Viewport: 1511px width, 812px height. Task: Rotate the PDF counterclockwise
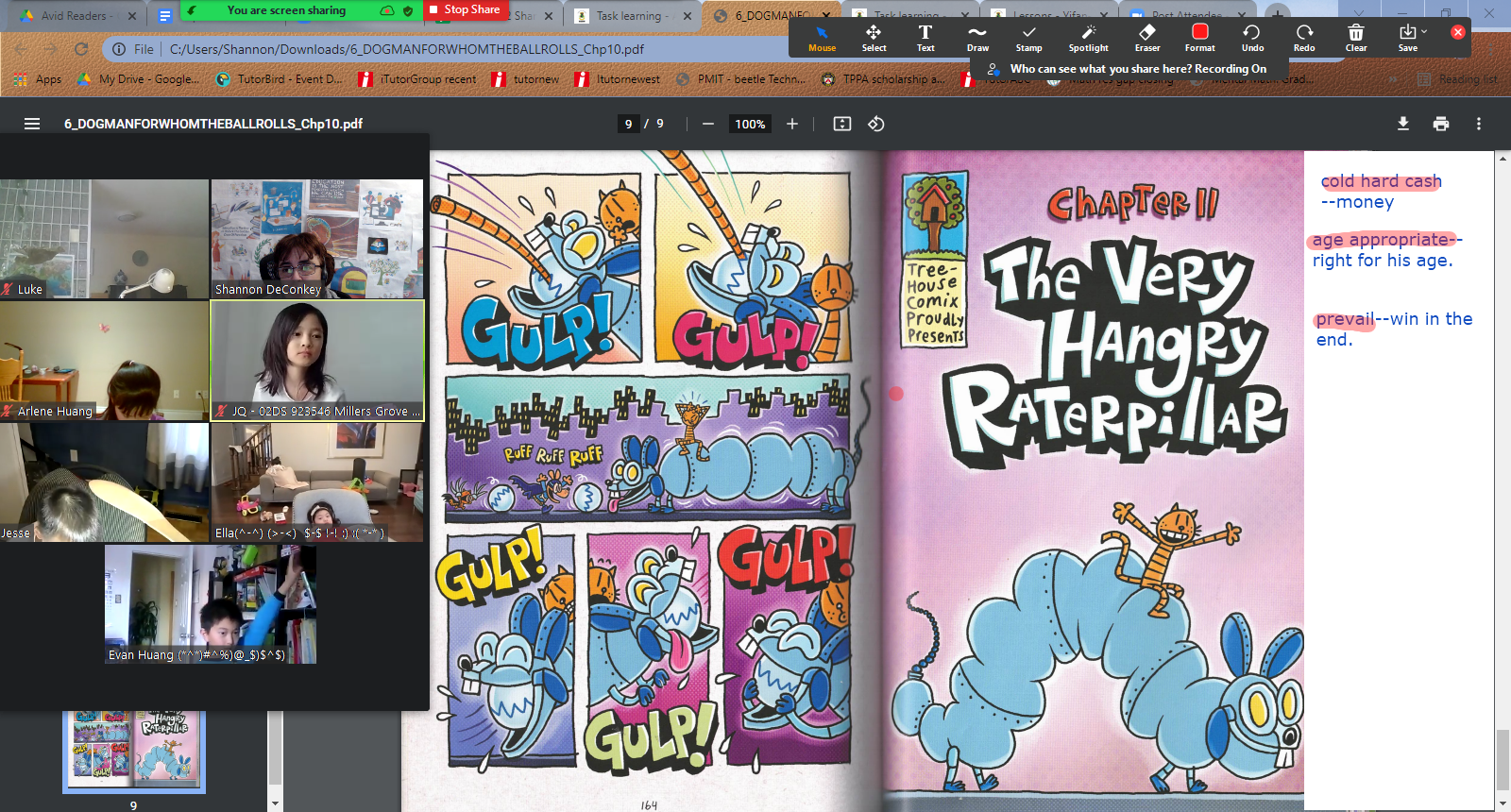point(876,124)
